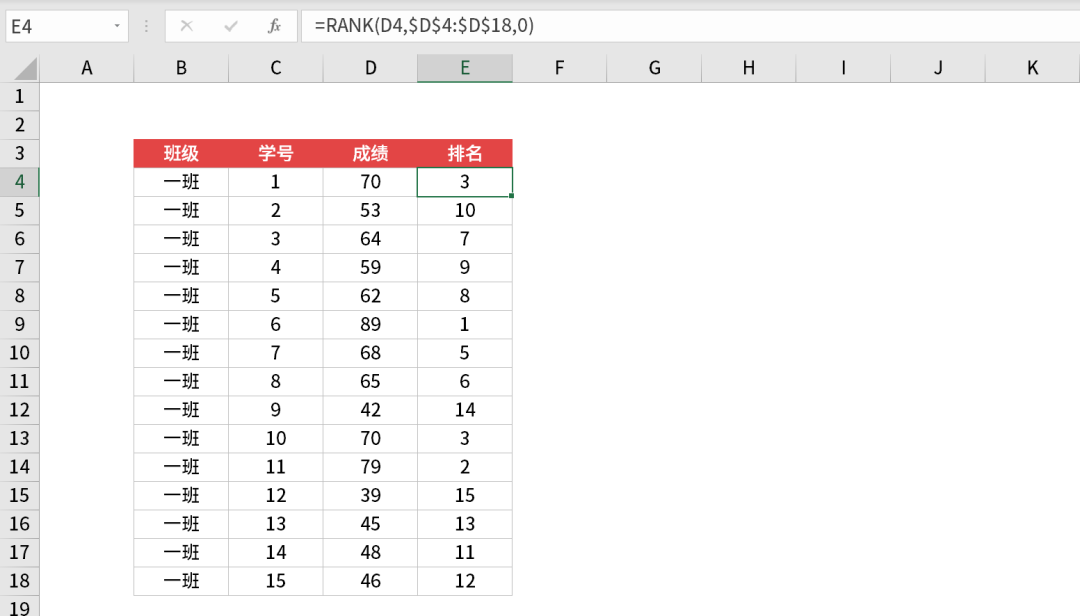Viewport: 1080px width, 616px height.
Task: Select score cell 39 in row 15
Action: [370, 495]
